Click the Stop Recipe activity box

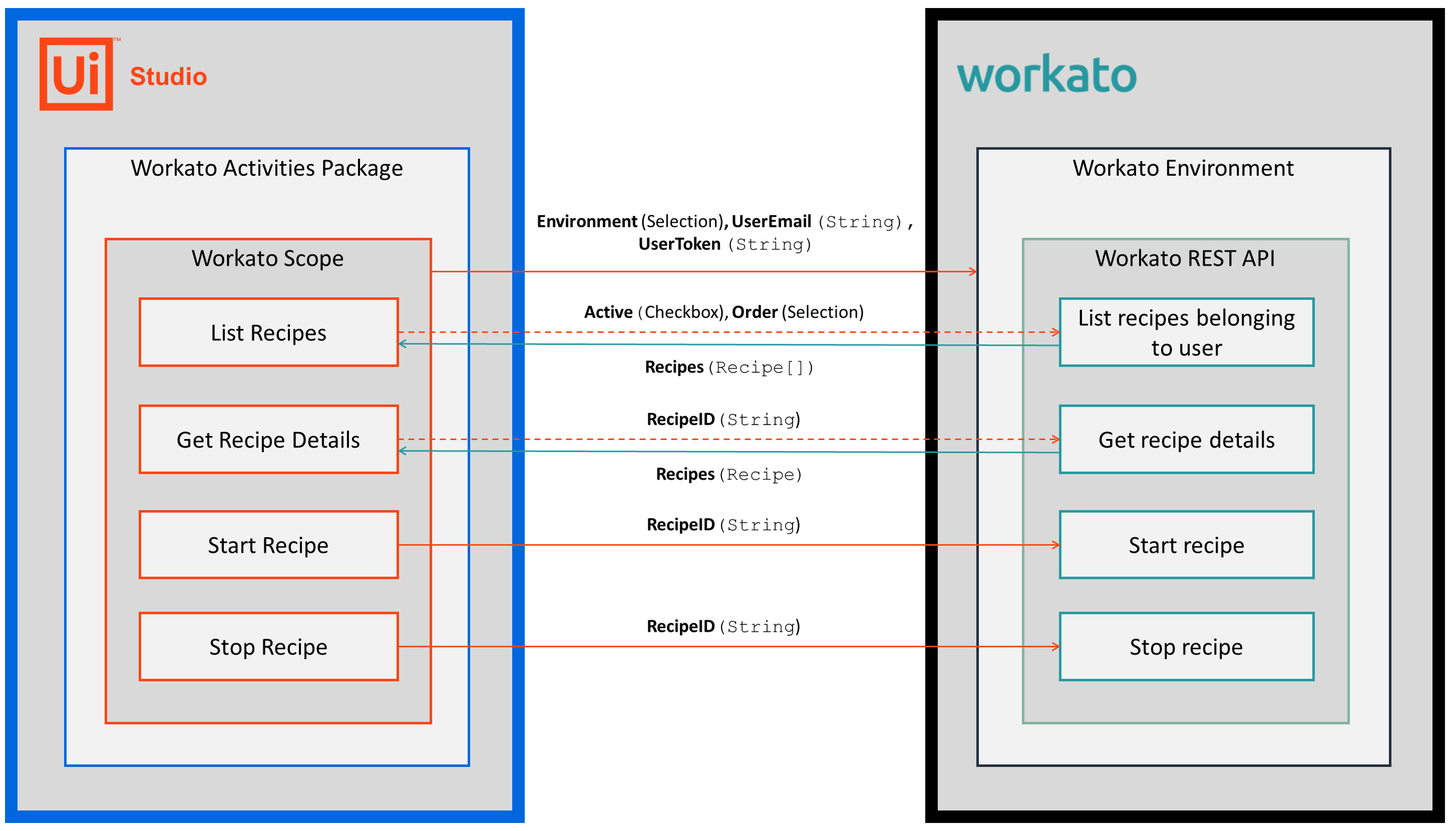click(268, 647)
